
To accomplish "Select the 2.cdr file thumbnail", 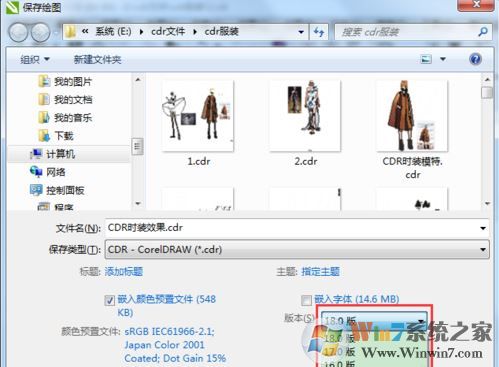I will [x=305, y=116].
